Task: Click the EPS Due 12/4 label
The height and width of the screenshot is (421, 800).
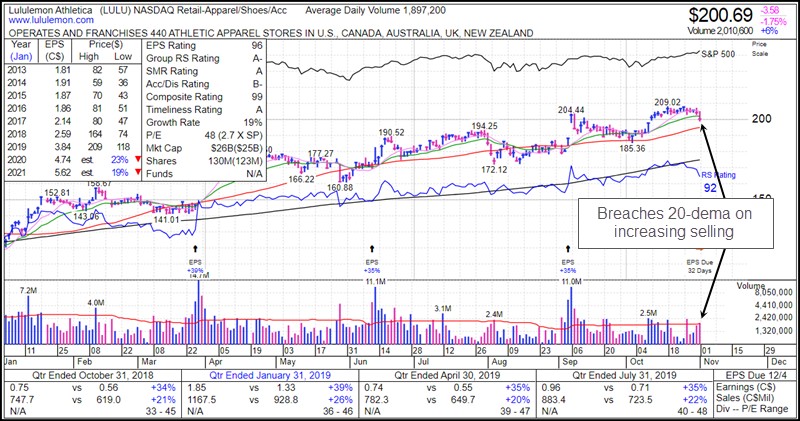Action: 757,376
